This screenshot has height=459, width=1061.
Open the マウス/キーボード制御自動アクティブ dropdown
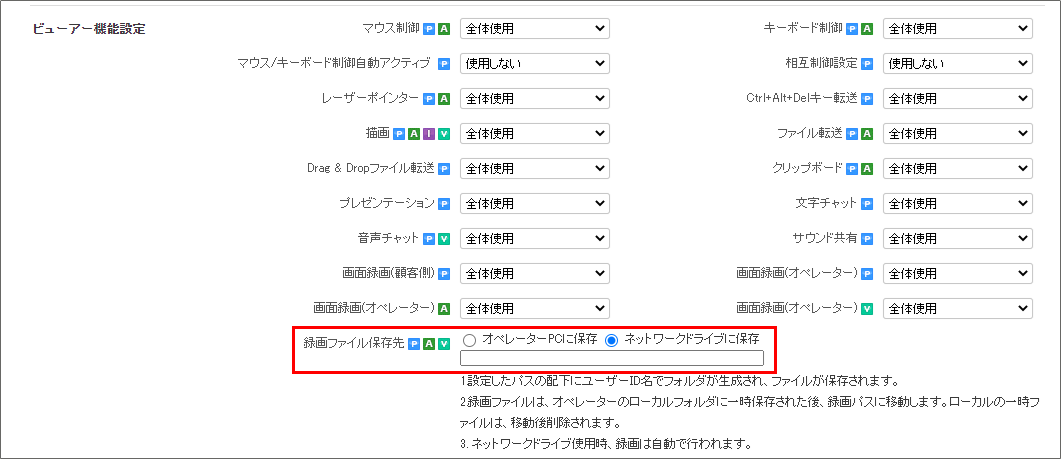[x=534, y=64]
